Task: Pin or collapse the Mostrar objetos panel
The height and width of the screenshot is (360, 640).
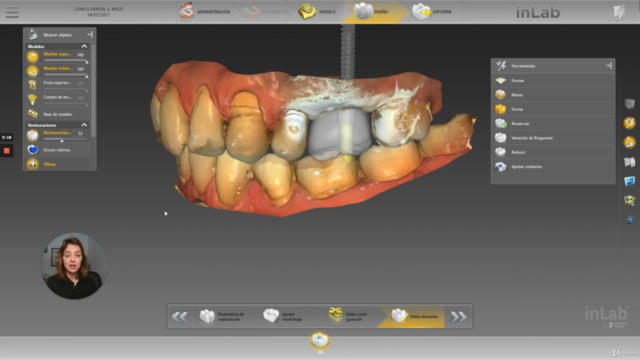Action: pos(90,35)
